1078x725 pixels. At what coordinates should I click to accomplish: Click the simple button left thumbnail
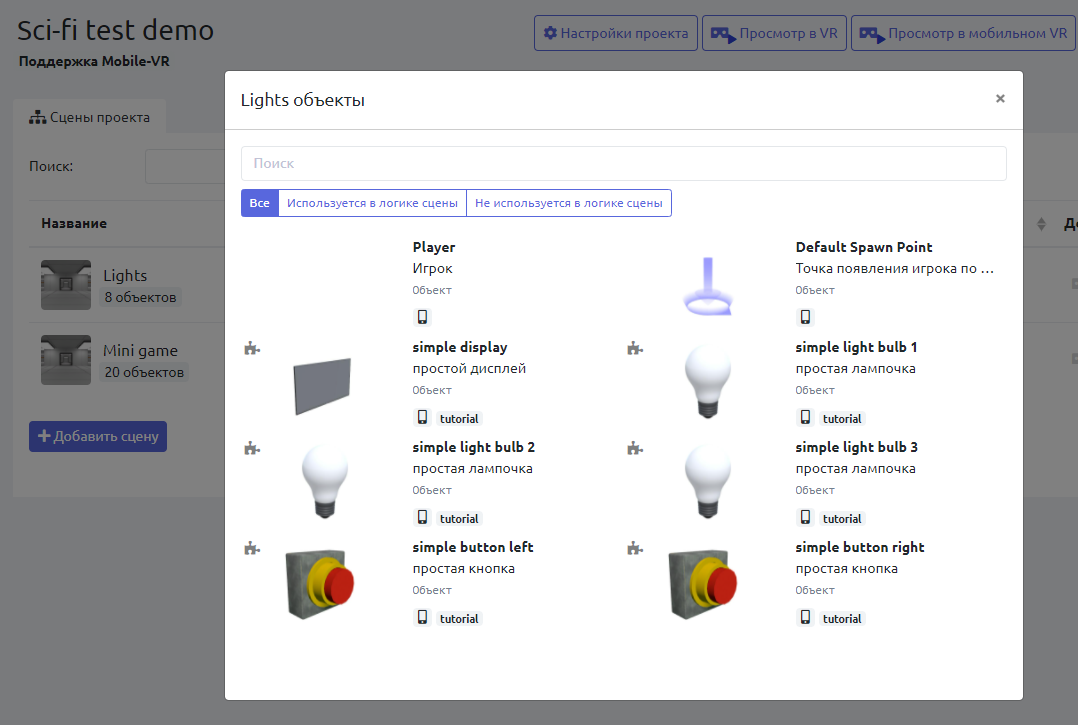coord(320,583)
